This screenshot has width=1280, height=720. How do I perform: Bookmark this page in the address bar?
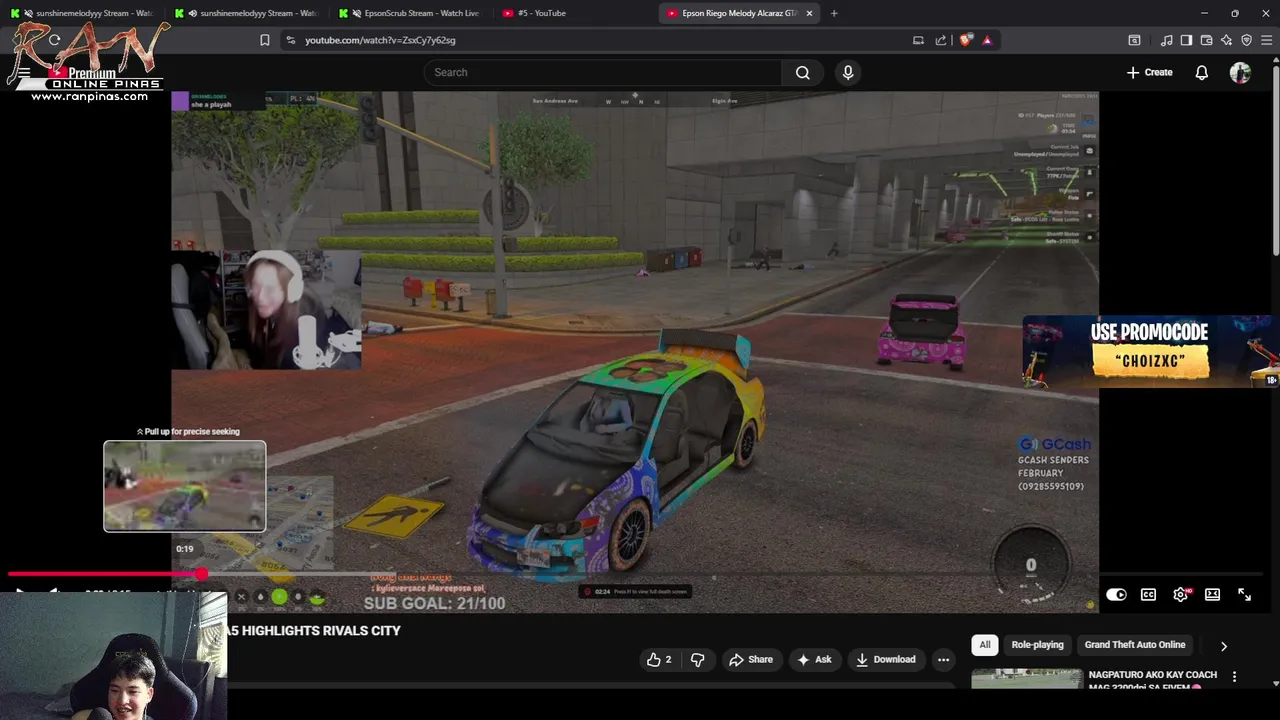264,40
